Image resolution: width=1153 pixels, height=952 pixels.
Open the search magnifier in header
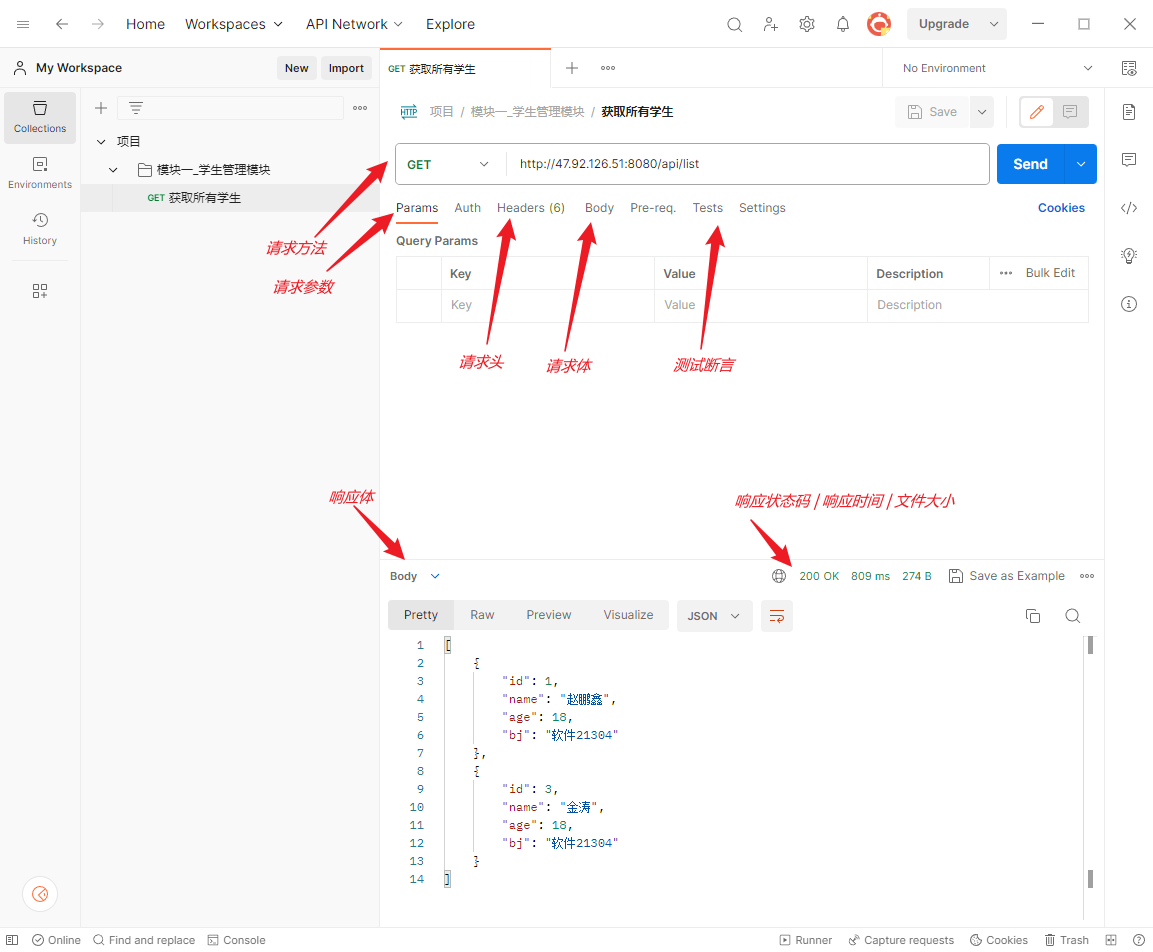(734, 24)
